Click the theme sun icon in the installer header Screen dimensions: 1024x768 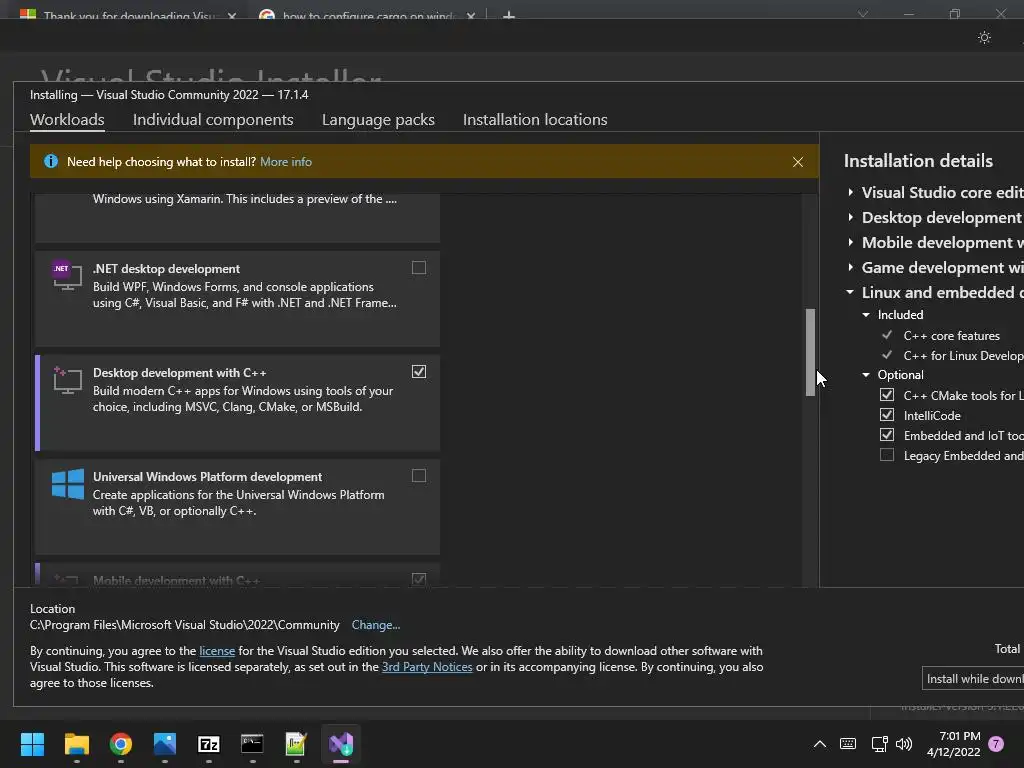pos(984,38)
